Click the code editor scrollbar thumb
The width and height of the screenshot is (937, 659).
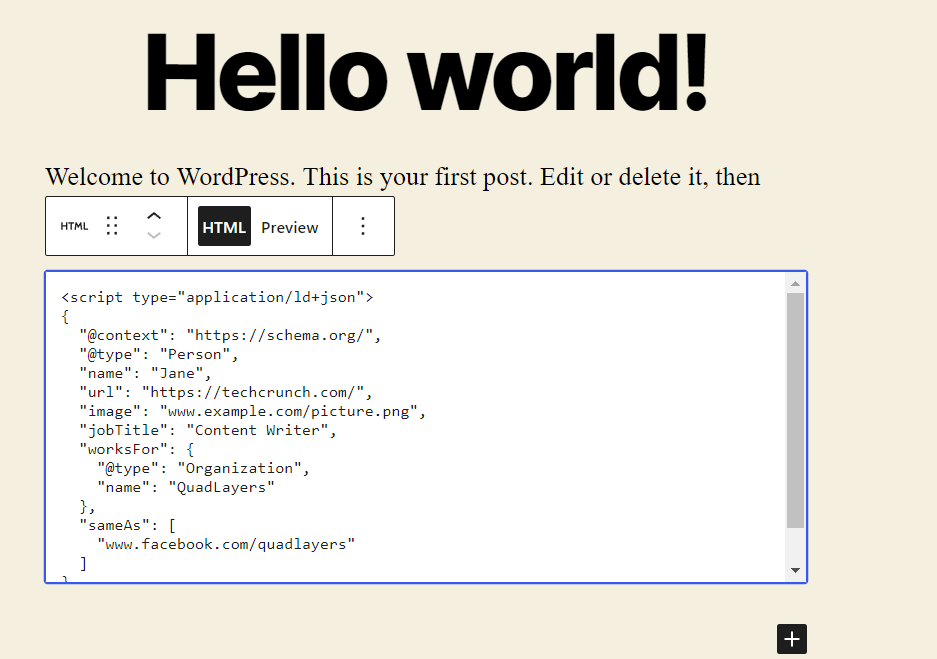pos(795,410)
